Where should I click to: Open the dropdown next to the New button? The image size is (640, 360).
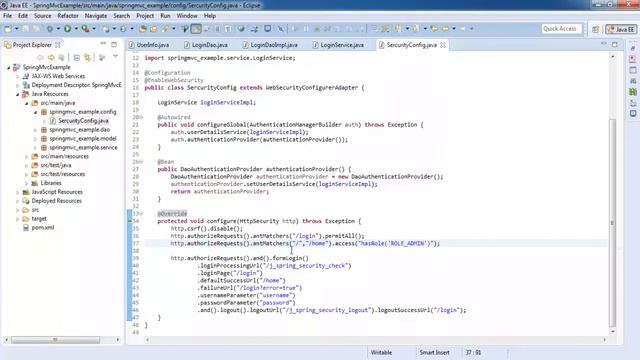point(16,29)
